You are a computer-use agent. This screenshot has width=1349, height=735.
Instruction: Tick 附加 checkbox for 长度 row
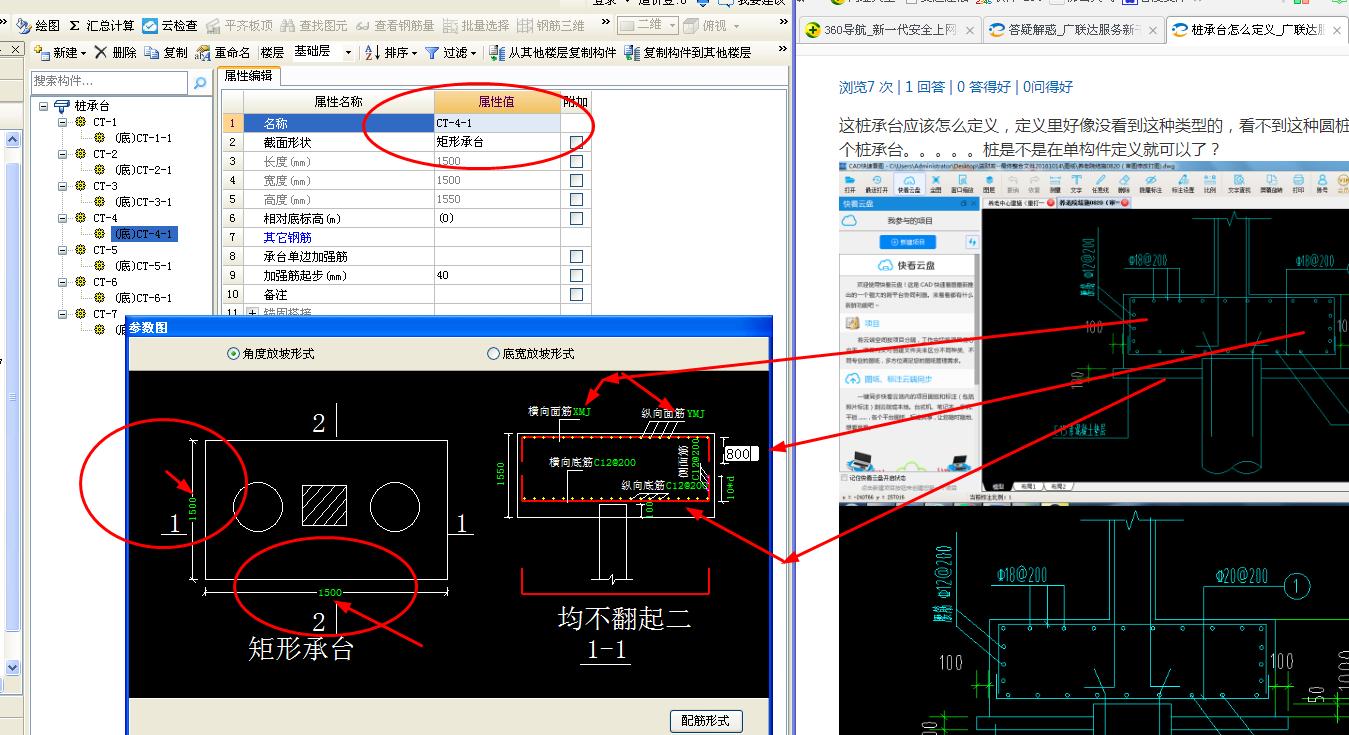pyautogui.click(x=576, y=162)
